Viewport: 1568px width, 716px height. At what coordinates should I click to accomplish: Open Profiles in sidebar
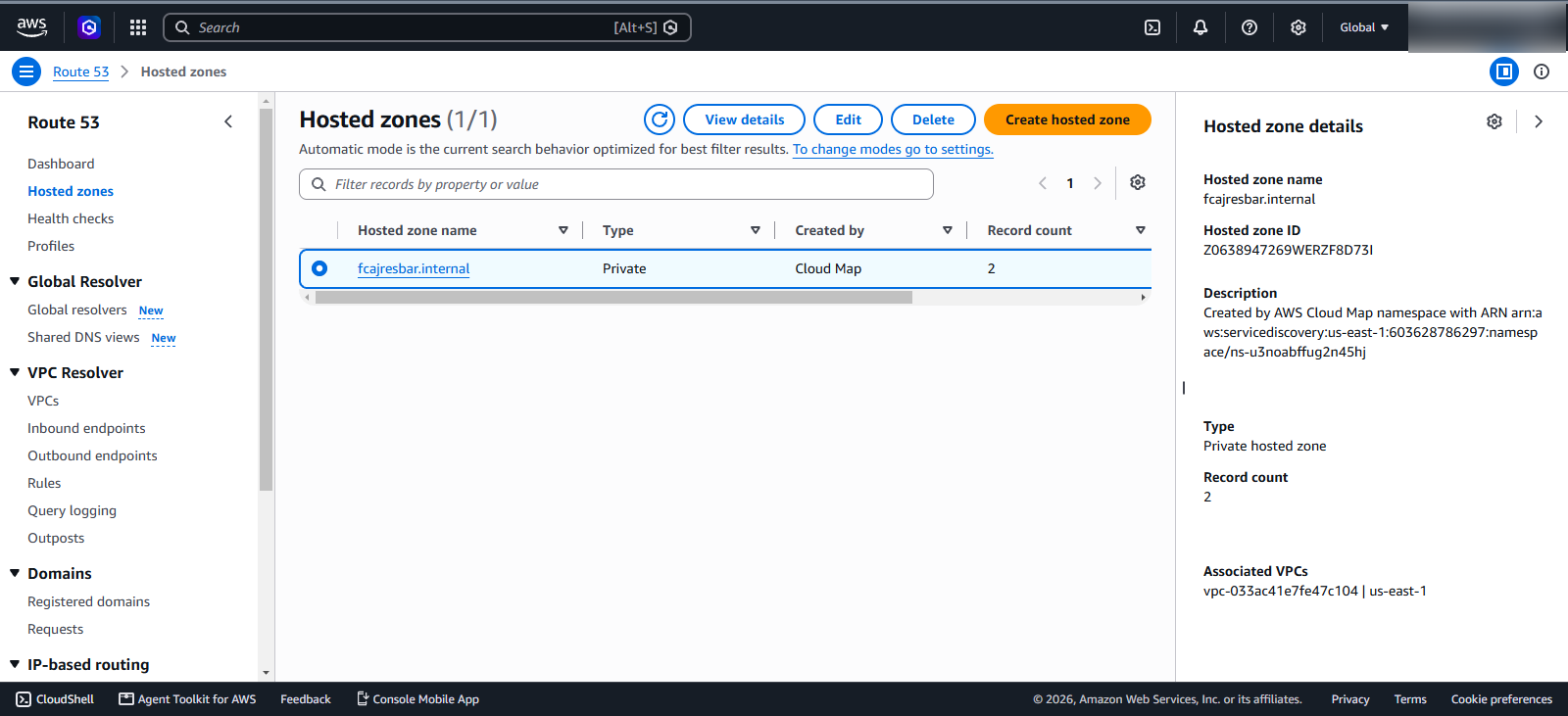click(x=51, y=246)
